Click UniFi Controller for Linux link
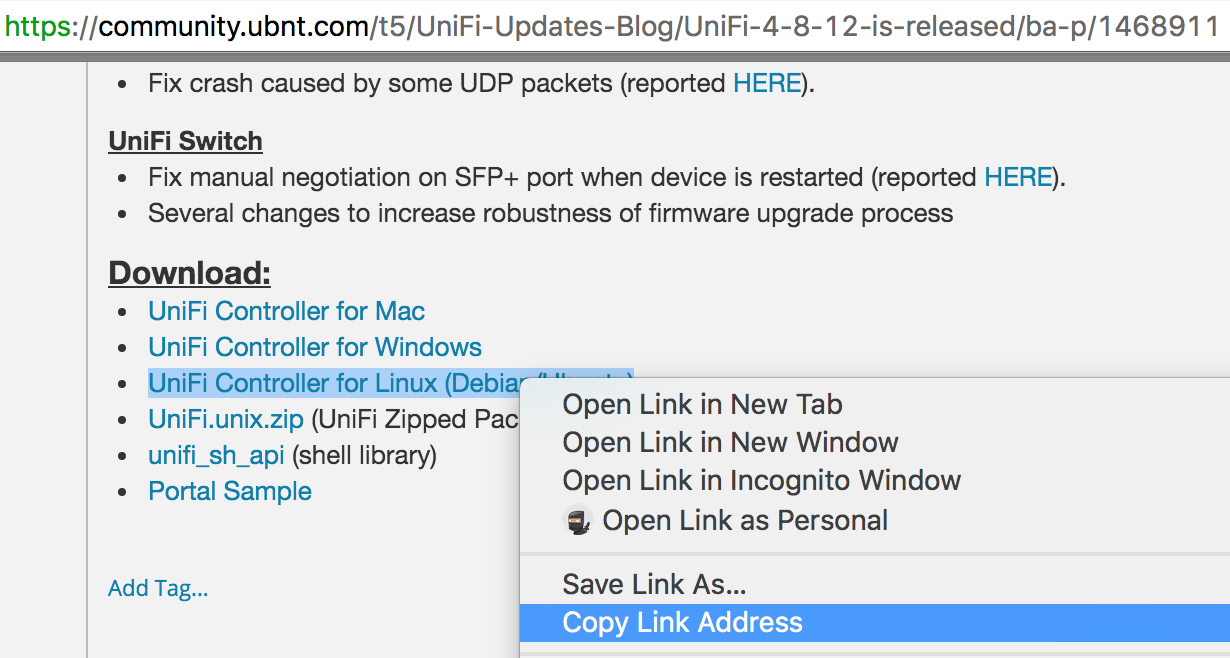Viewport: 1230px width, 658px height. click(390, 383)
